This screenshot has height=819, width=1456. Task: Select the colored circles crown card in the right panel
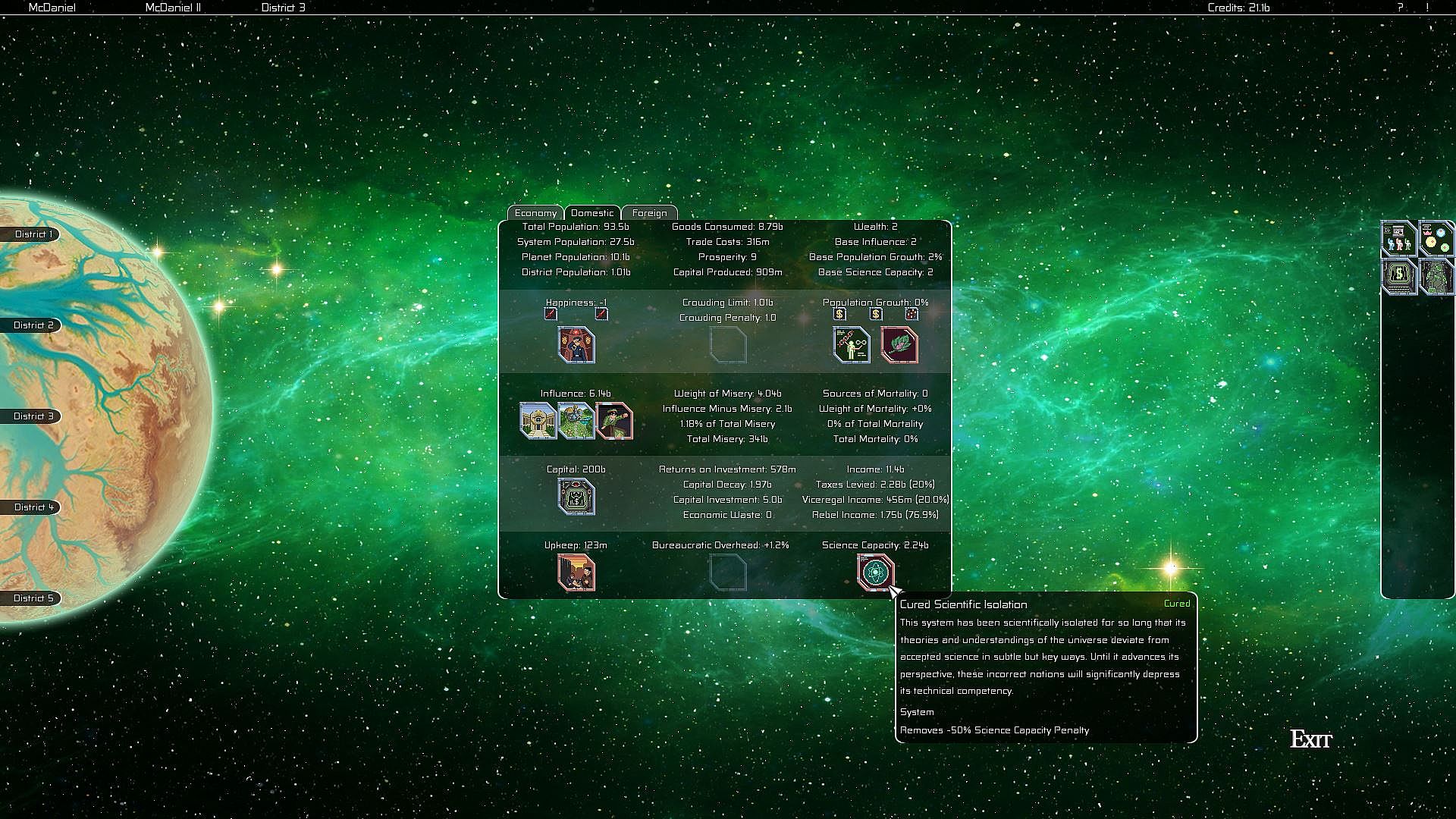1436,239
